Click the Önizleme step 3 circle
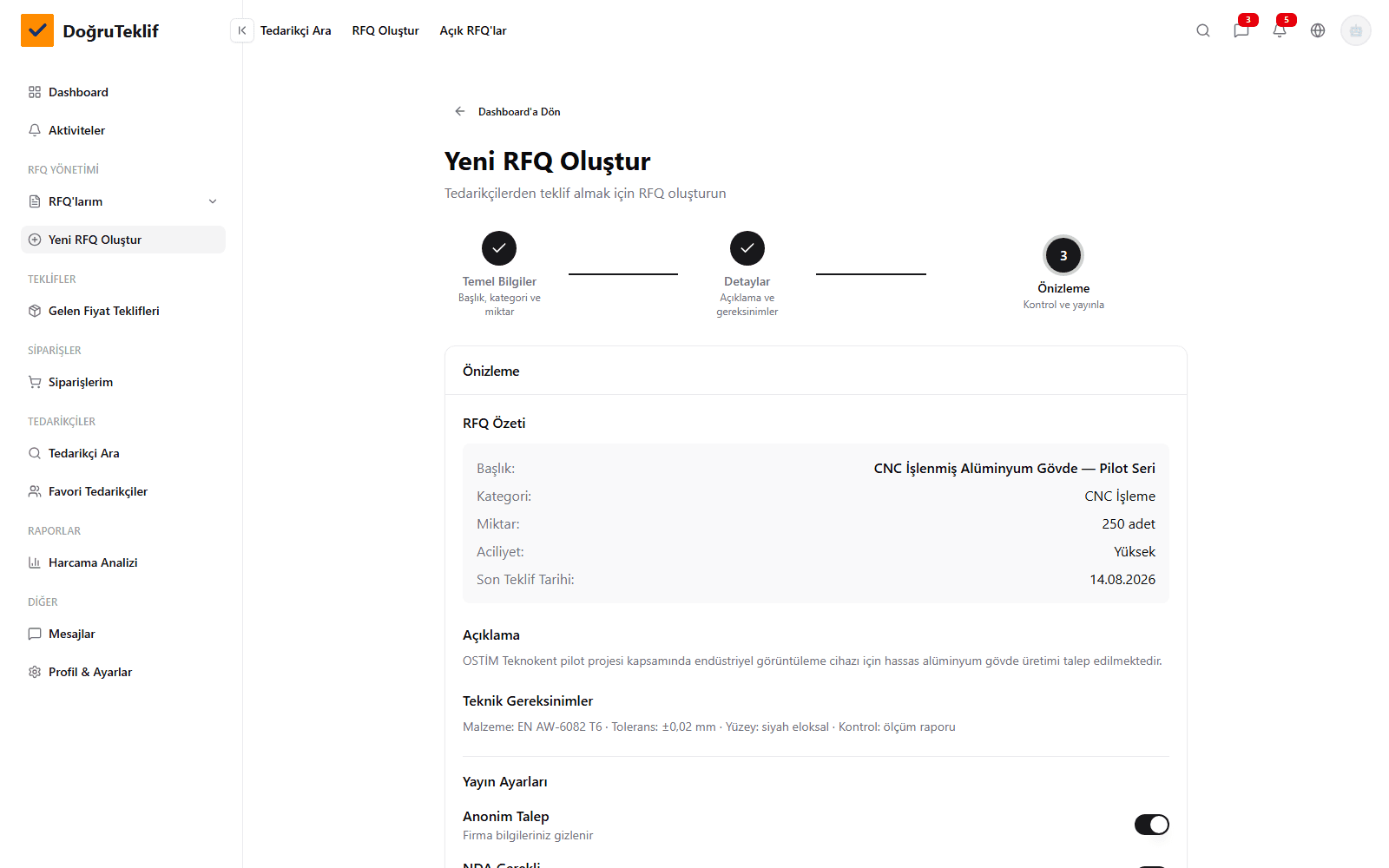This screenshot has width=1389, height=868. coord(1063,255)
